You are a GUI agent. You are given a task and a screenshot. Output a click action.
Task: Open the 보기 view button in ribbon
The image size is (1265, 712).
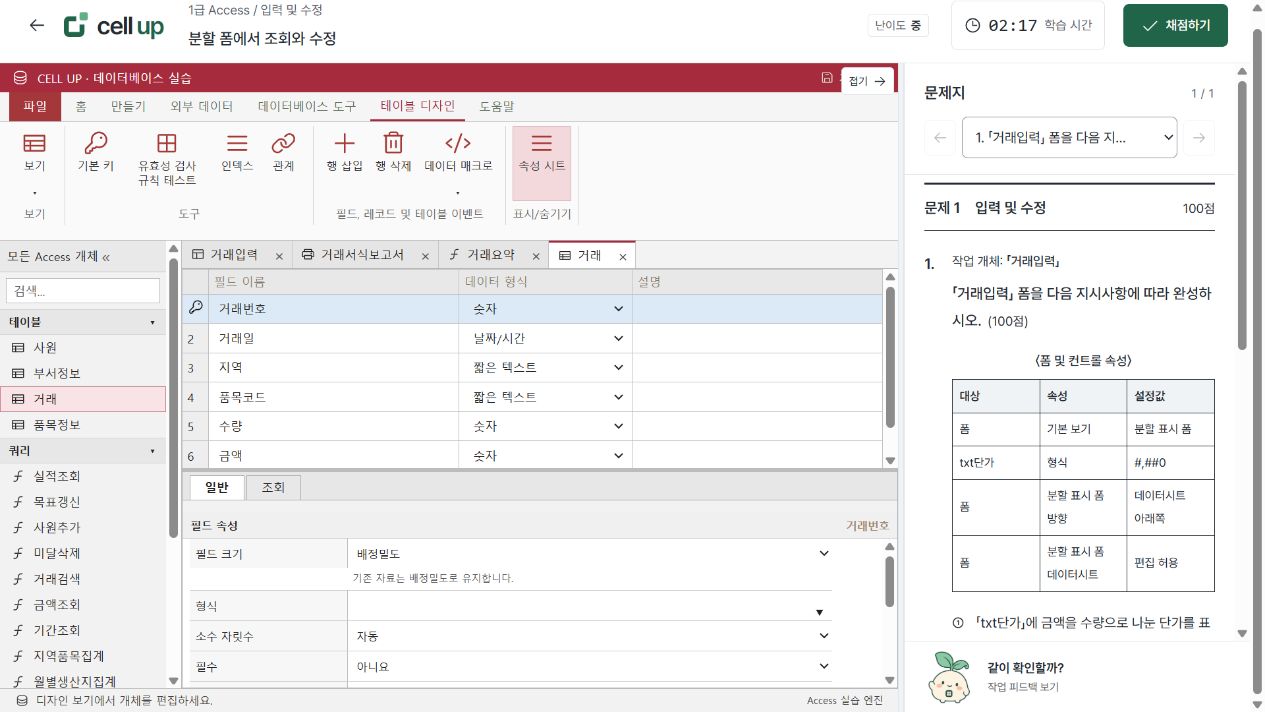pyautogui.click(x=34, y=164)
